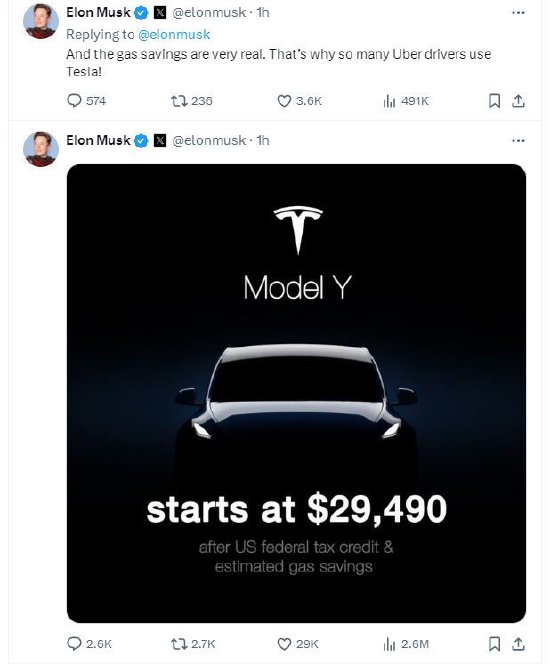
Task: Share the gas savings reply tweet
Action: pyautogui.click(x=518, y=101)
